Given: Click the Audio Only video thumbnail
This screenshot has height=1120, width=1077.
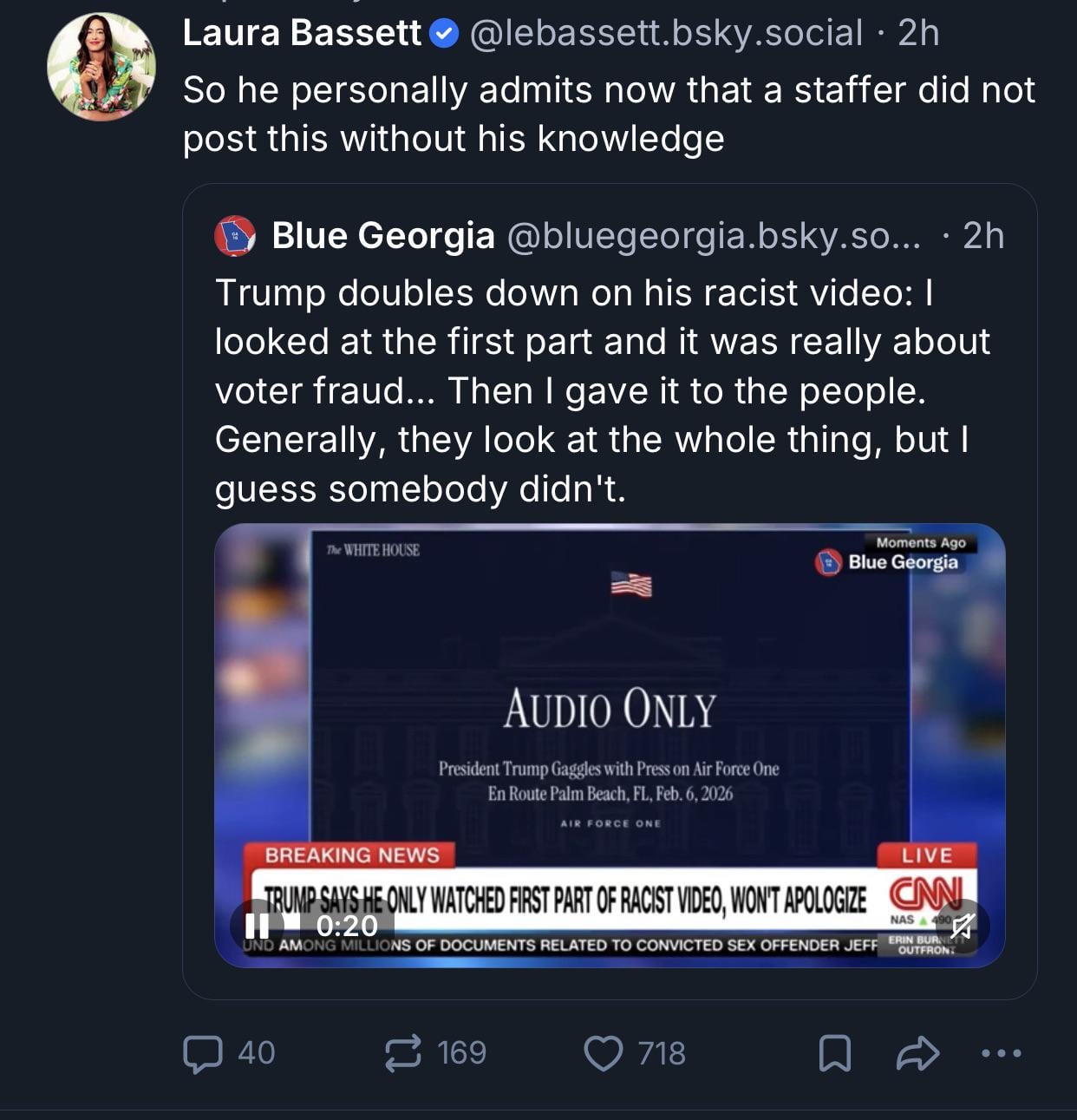Looking at the screenshot, I should click(610, 711).
